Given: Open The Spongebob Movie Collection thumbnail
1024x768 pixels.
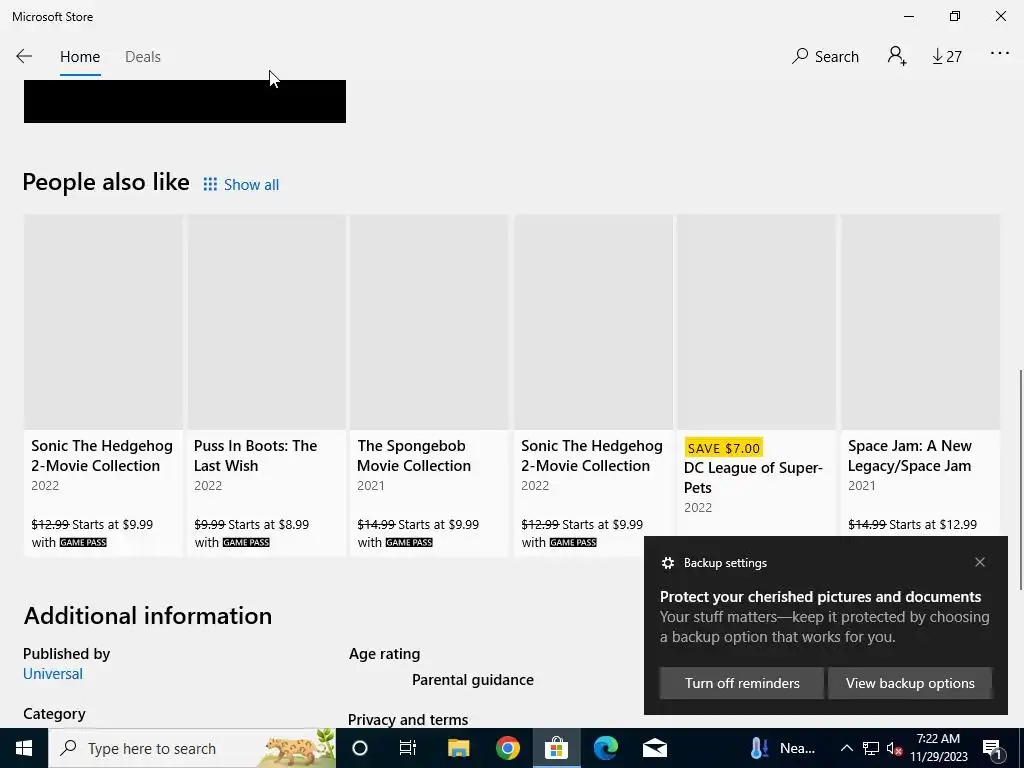Looking at the screenshot, I should tap(429, 322).
